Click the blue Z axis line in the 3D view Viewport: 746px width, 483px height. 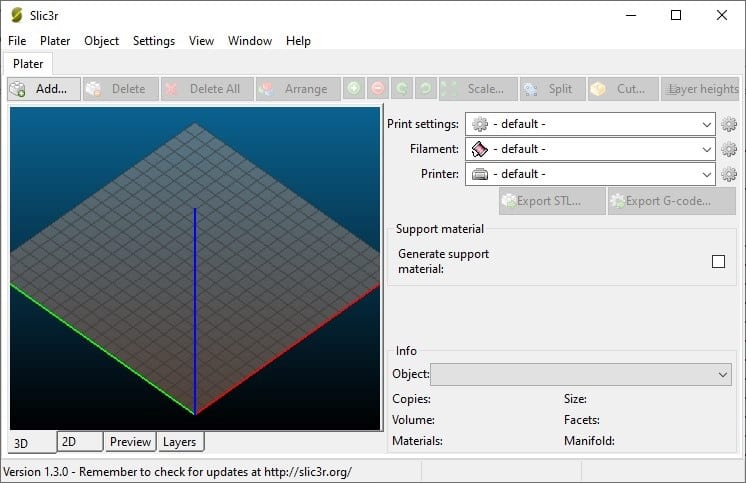[x=195, y=311]
